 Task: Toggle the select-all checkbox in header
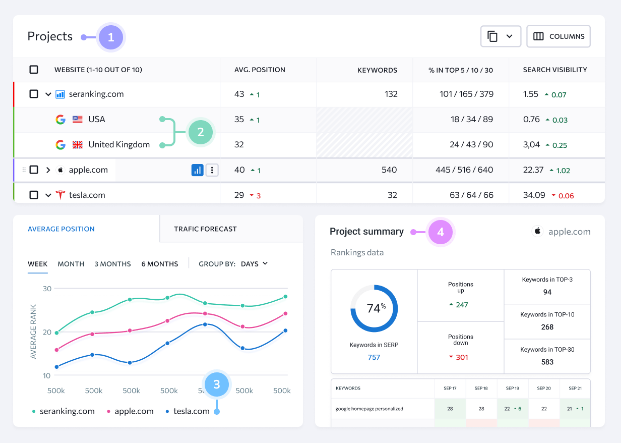pyautogui.click(x=34, y=70)
